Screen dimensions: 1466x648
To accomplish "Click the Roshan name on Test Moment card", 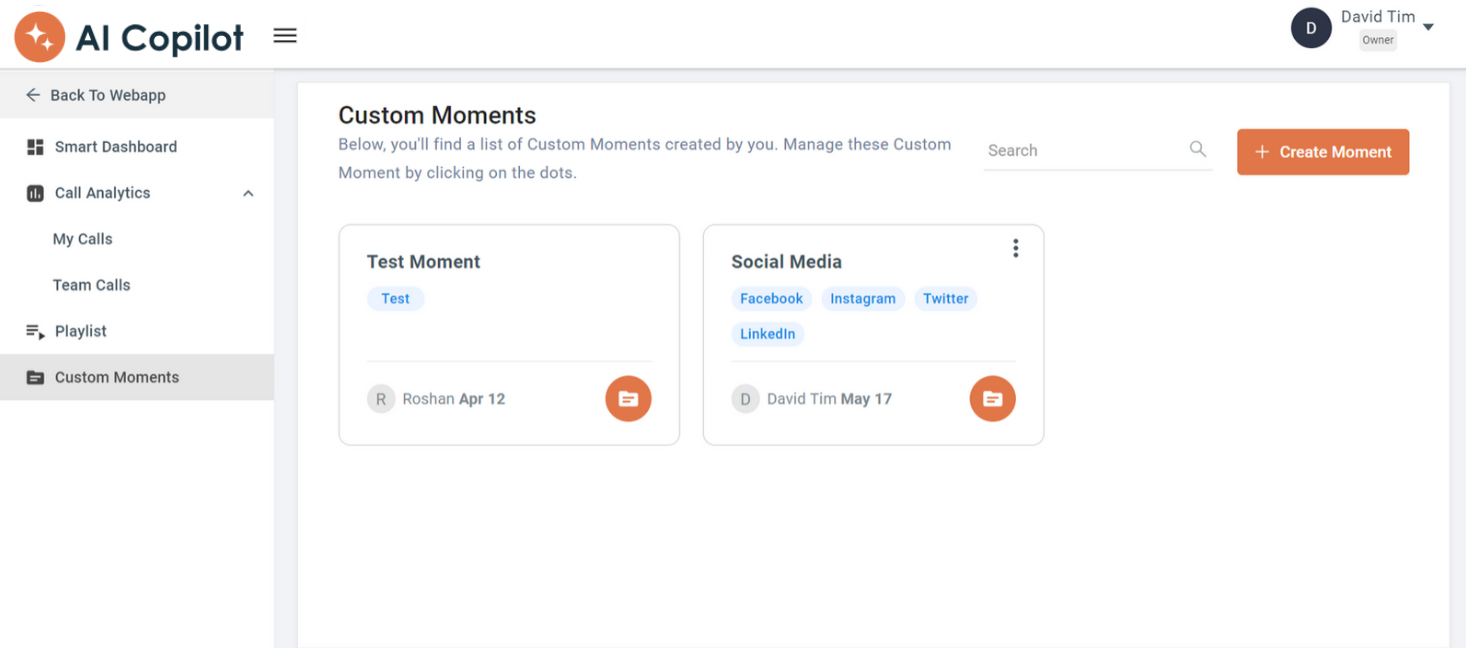I will [x=428, y=399].
